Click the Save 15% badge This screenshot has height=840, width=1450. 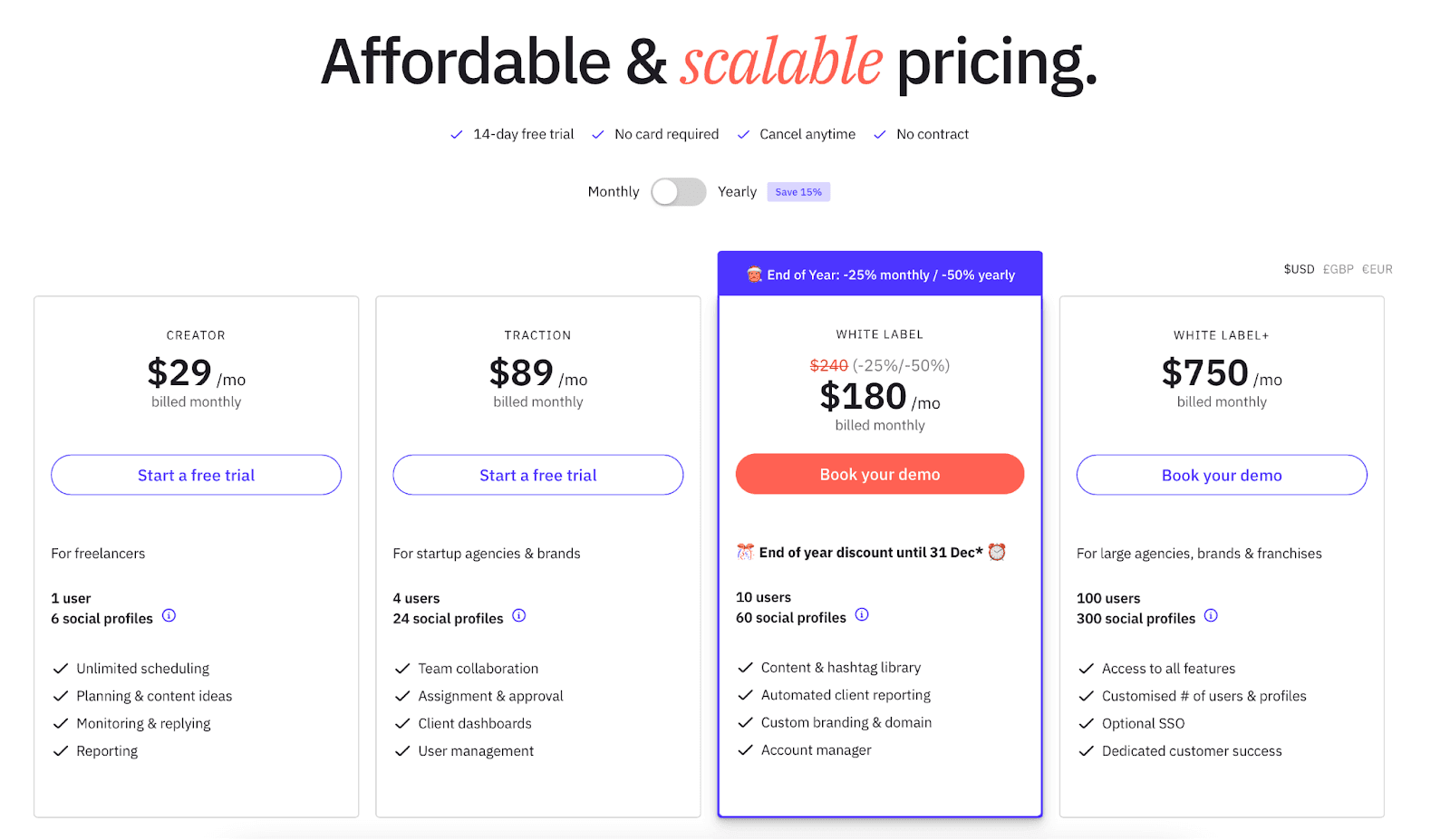tap(798, 192)
